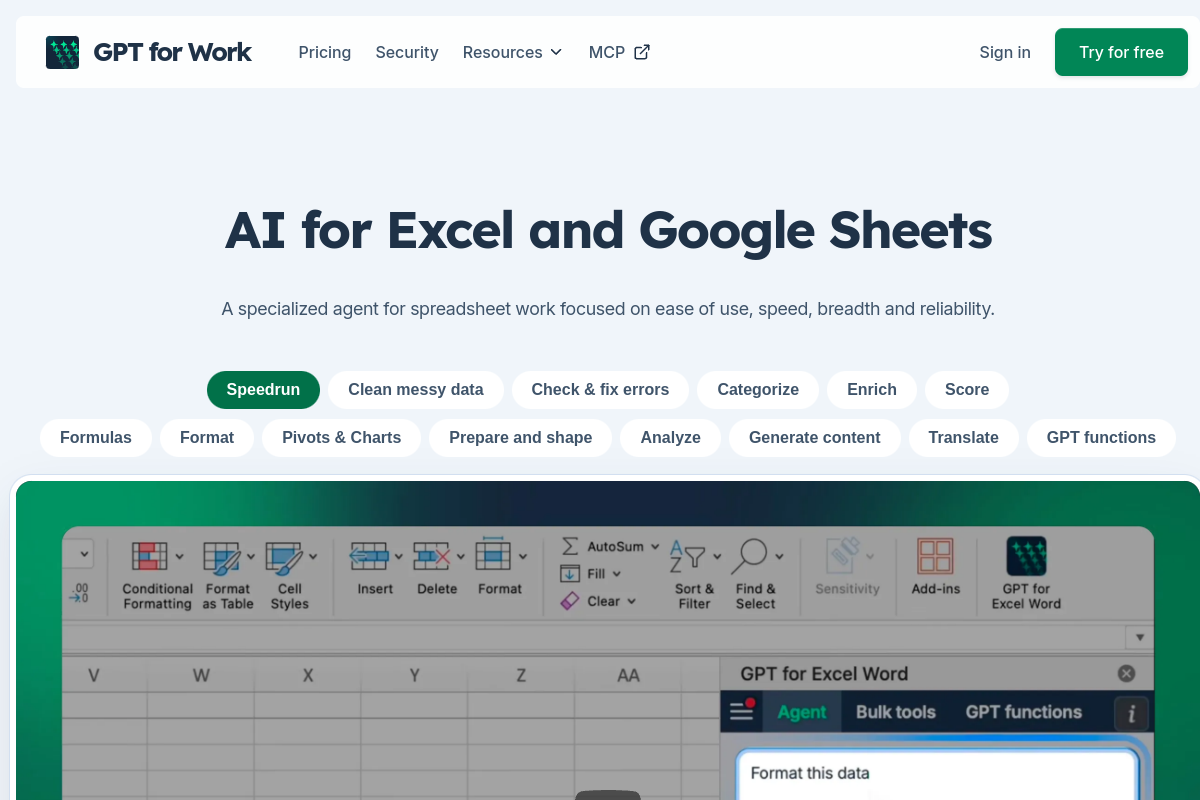This screenshot has height=800, width=1200.
Task: Expand the Resources dropdown menu
Action: point(512,52)
